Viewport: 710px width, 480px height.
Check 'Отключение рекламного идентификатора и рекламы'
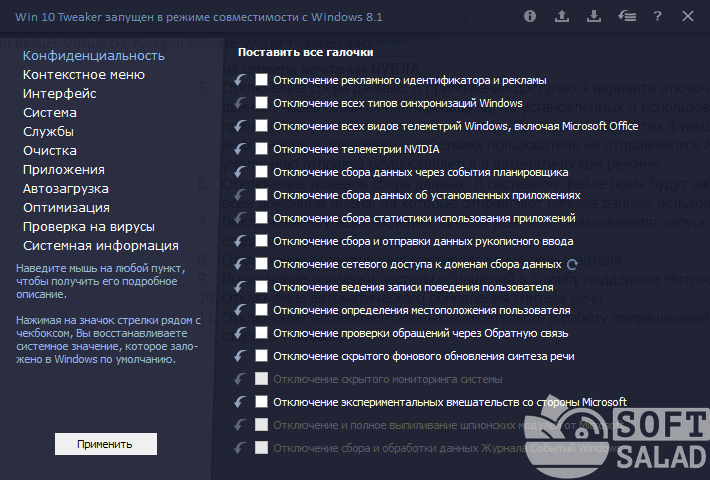[x=261, y=80]
